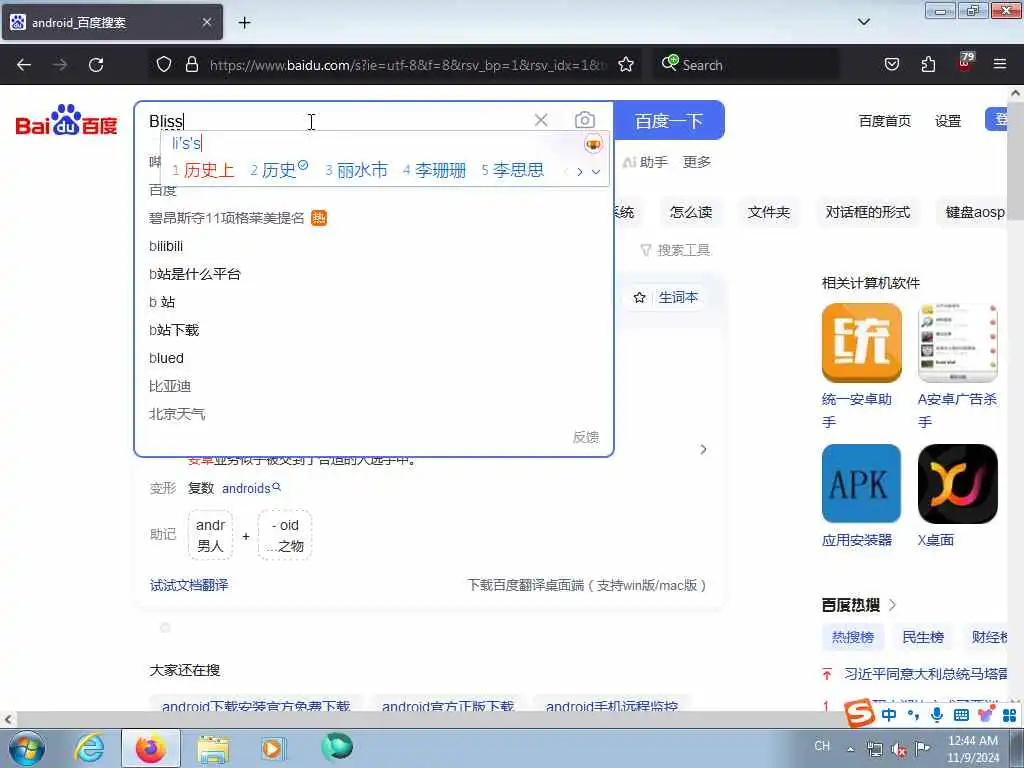Reload the page with refresh icon

click(x=96, y=65)
